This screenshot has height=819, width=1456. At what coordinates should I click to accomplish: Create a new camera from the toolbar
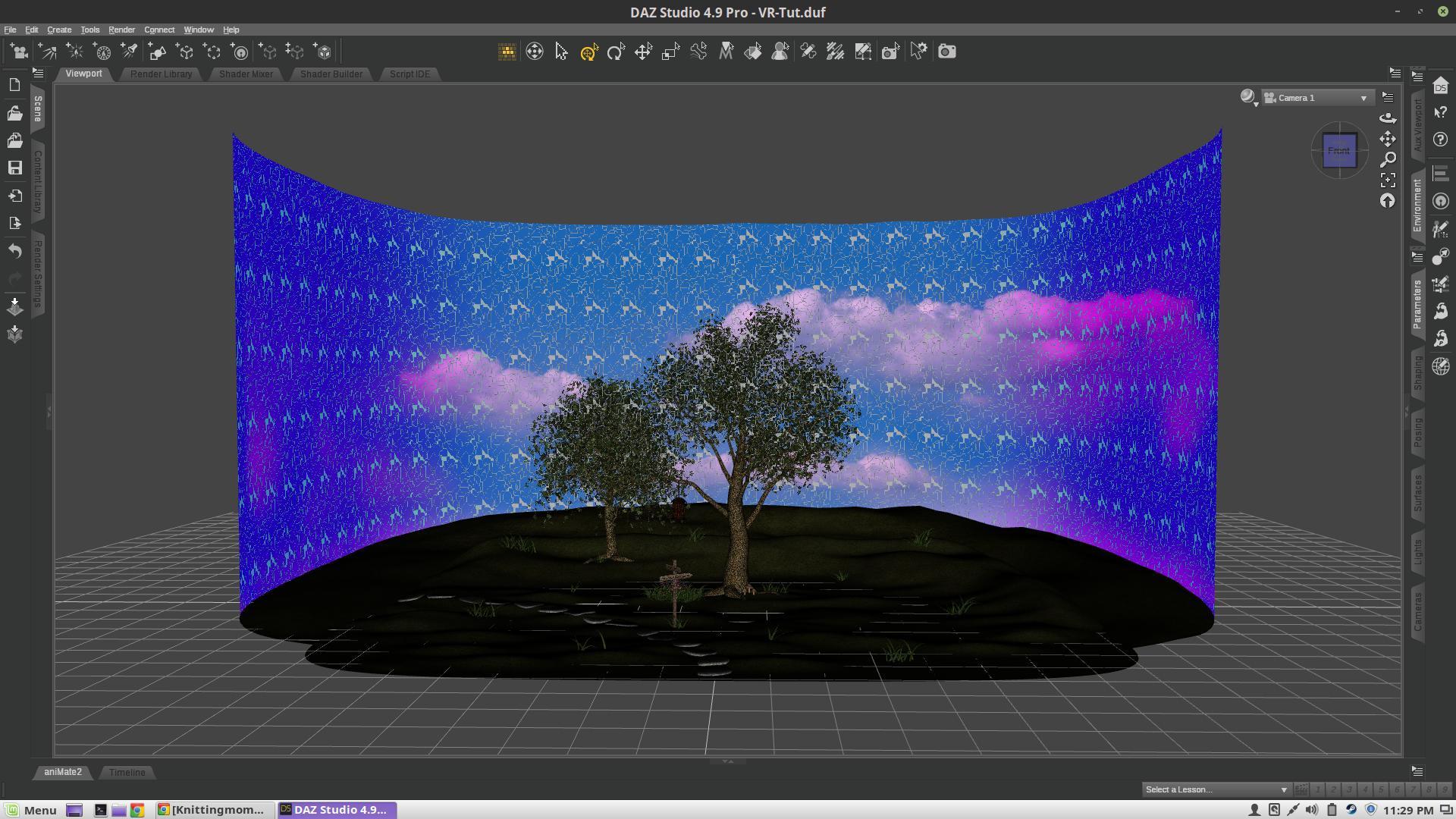click(x=20, y=52)
